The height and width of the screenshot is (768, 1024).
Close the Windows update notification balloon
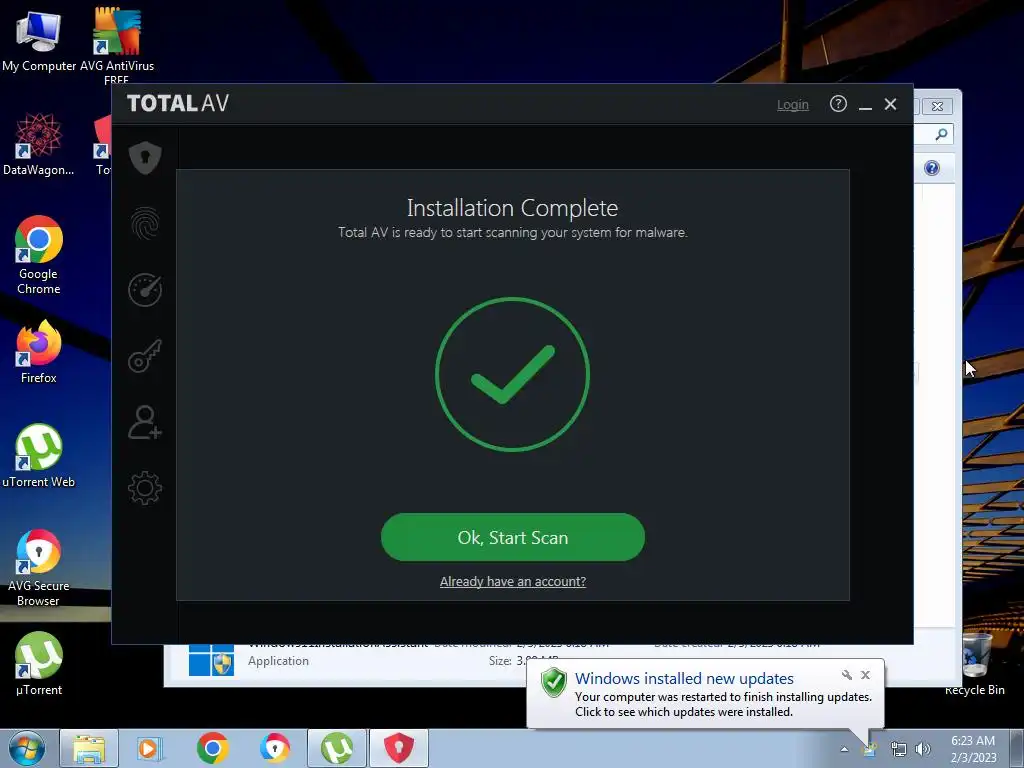click(x=865, y=675)
